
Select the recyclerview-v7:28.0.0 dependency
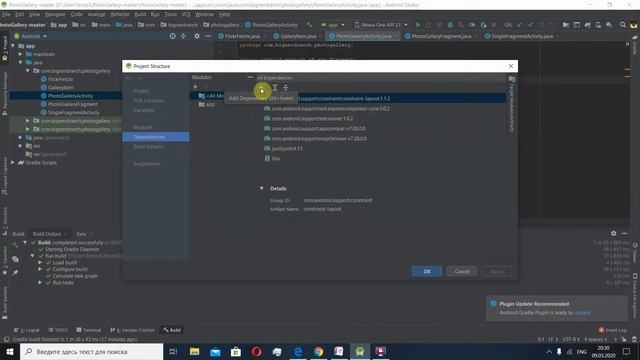316,138
